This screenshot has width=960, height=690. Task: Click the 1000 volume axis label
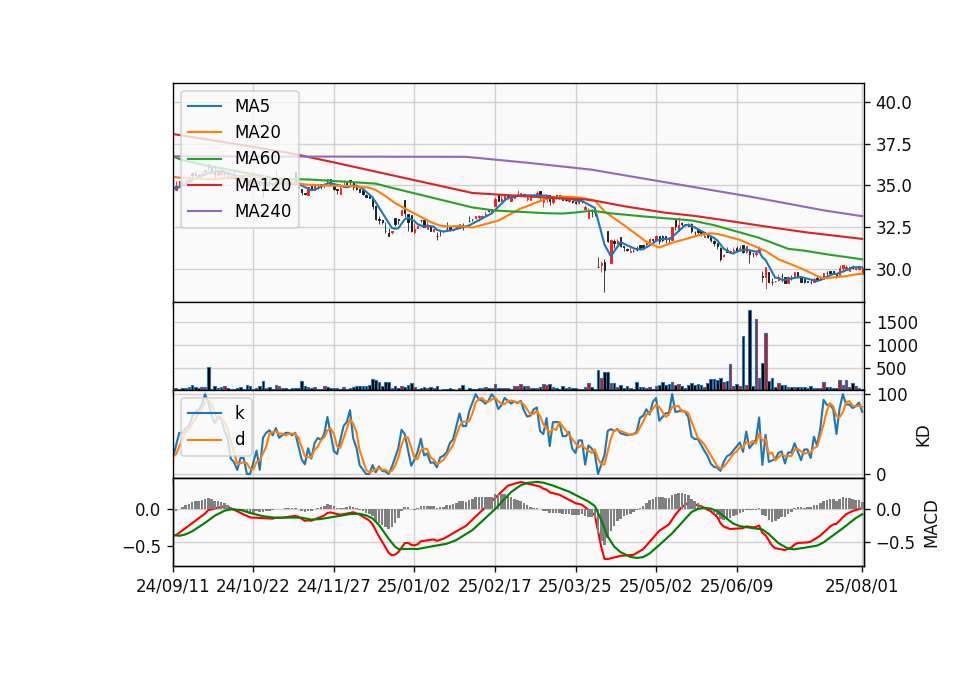898,347
